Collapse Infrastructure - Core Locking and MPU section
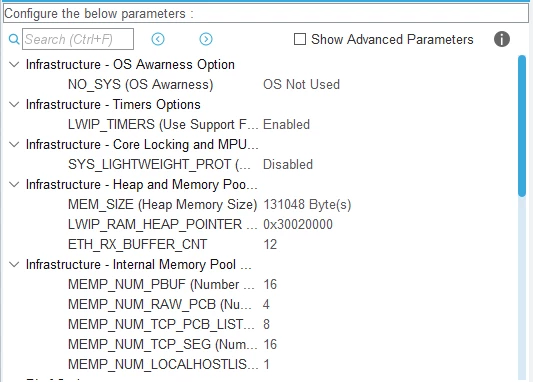The height and width of the screenshot is (382, 533). (14, 144)
